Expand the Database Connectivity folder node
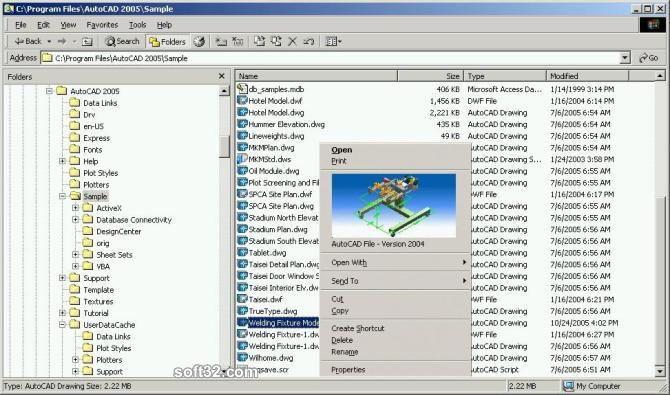The image size is (670, 395). [76, 220]
